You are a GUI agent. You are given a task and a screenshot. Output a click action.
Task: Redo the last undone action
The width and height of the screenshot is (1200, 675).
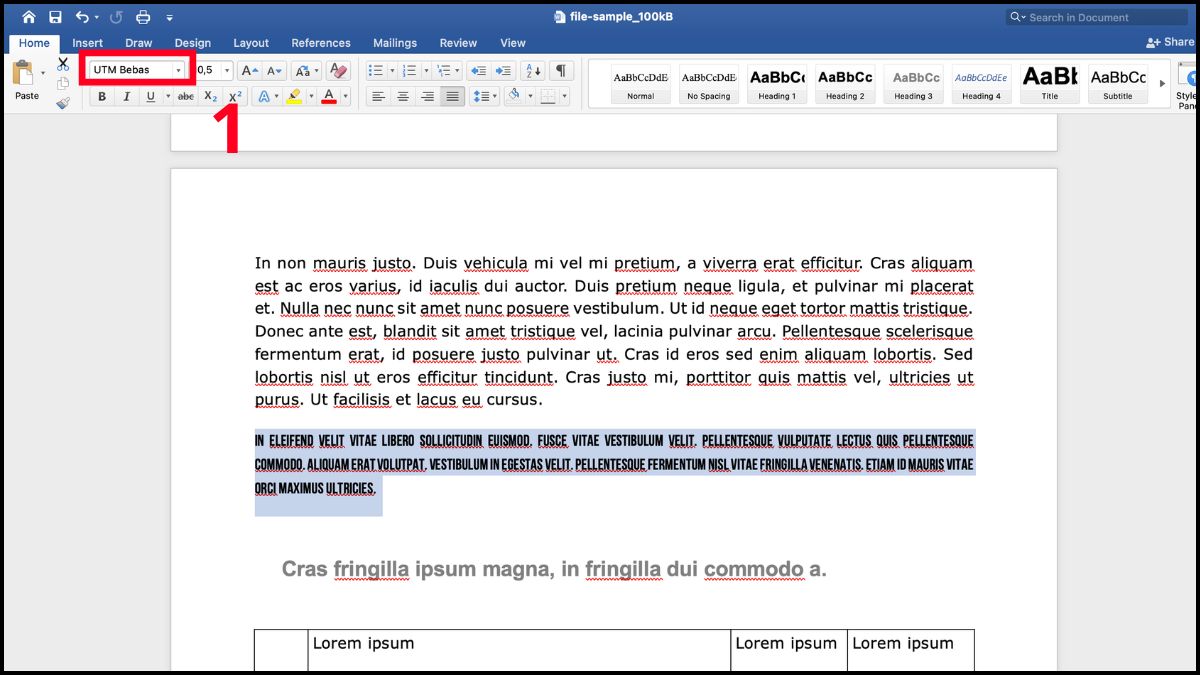[x=116, y=17]
